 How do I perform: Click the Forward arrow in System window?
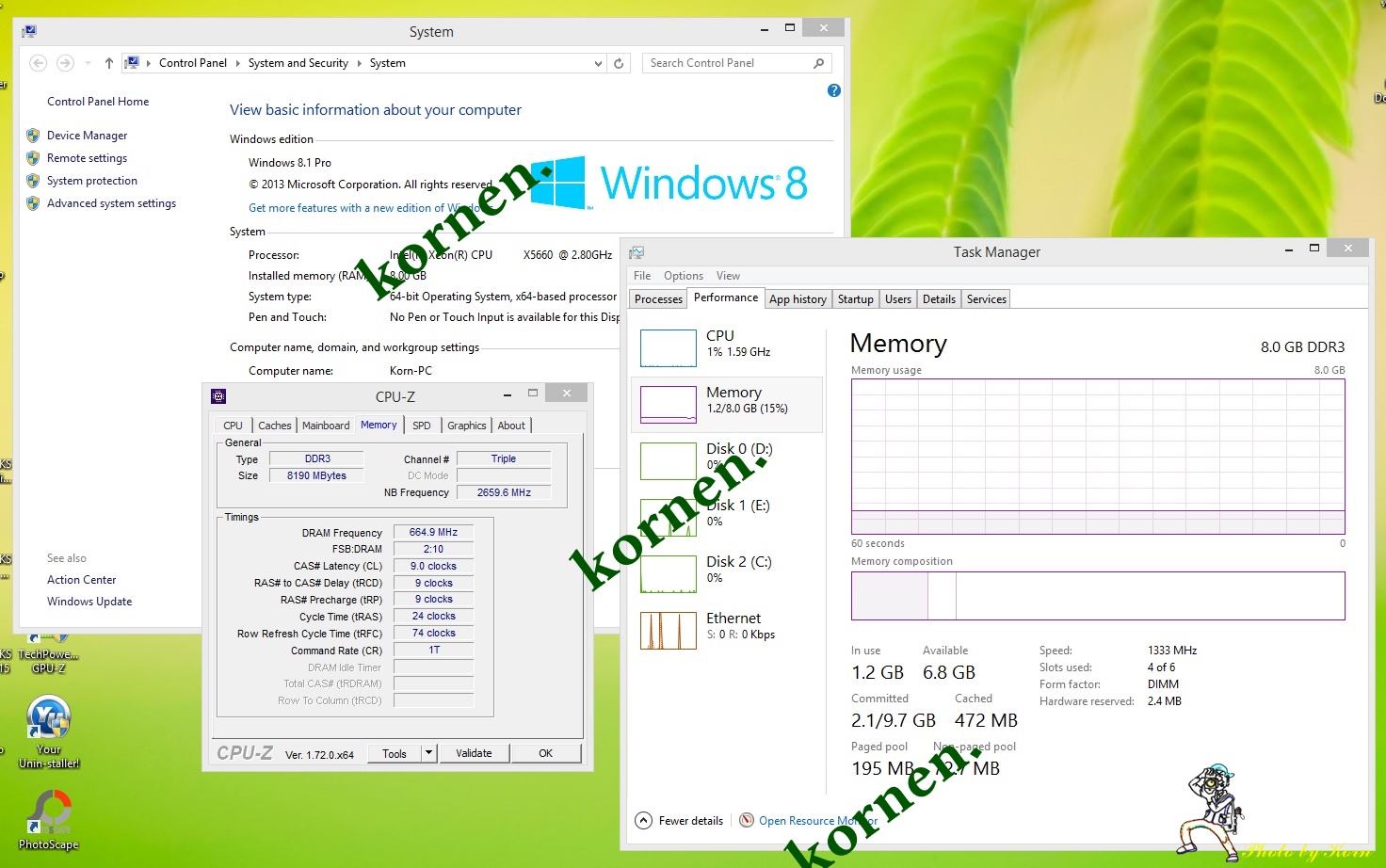coord(65,63)
